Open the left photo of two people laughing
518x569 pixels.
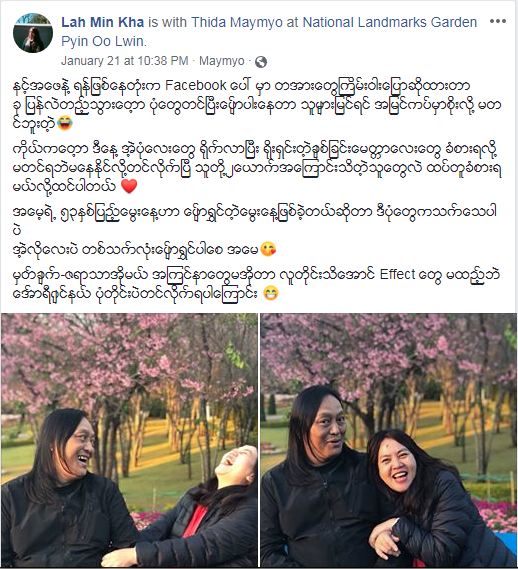coord(129,440)
